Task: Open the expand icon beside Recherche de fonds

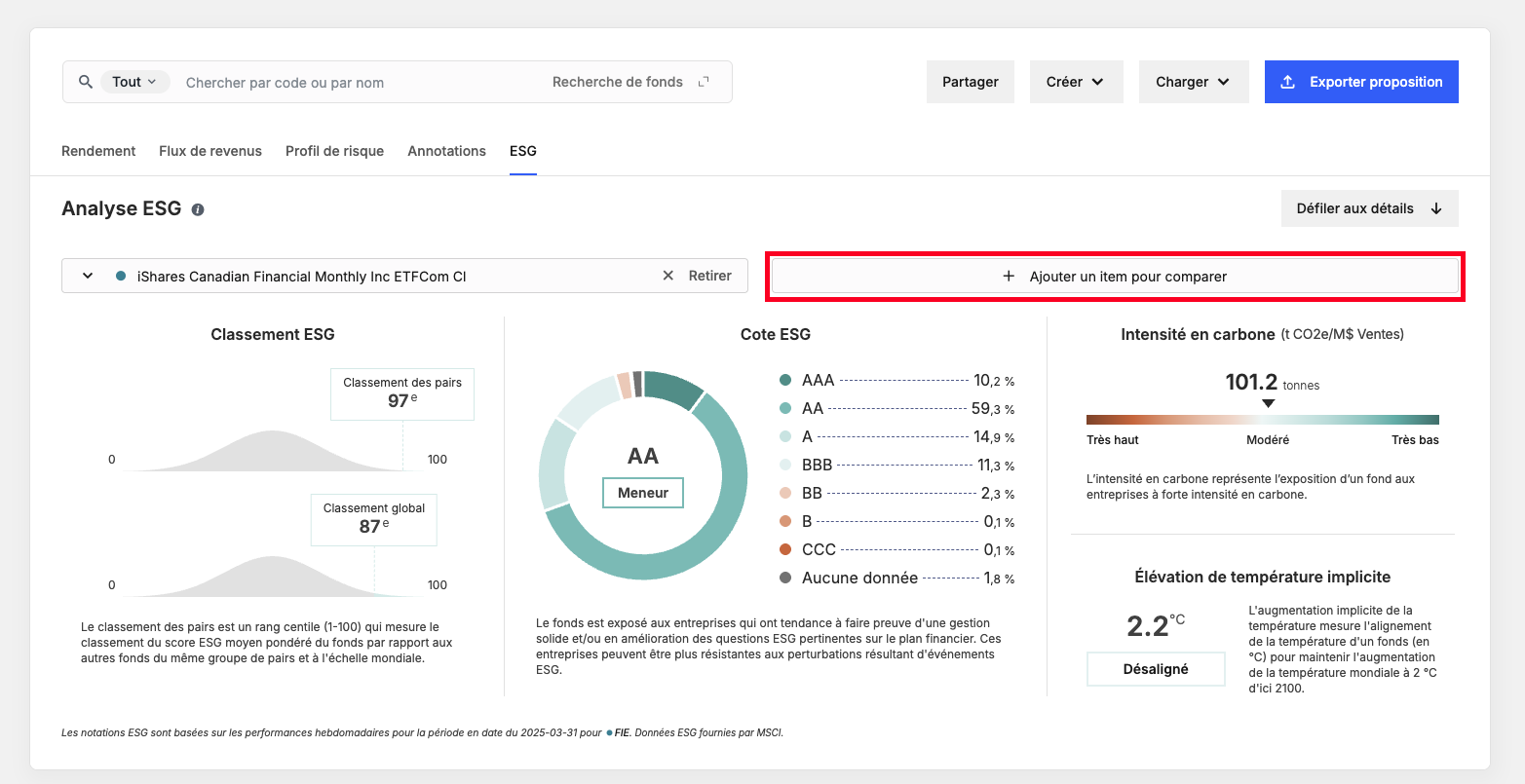Action: click(704, 82)
